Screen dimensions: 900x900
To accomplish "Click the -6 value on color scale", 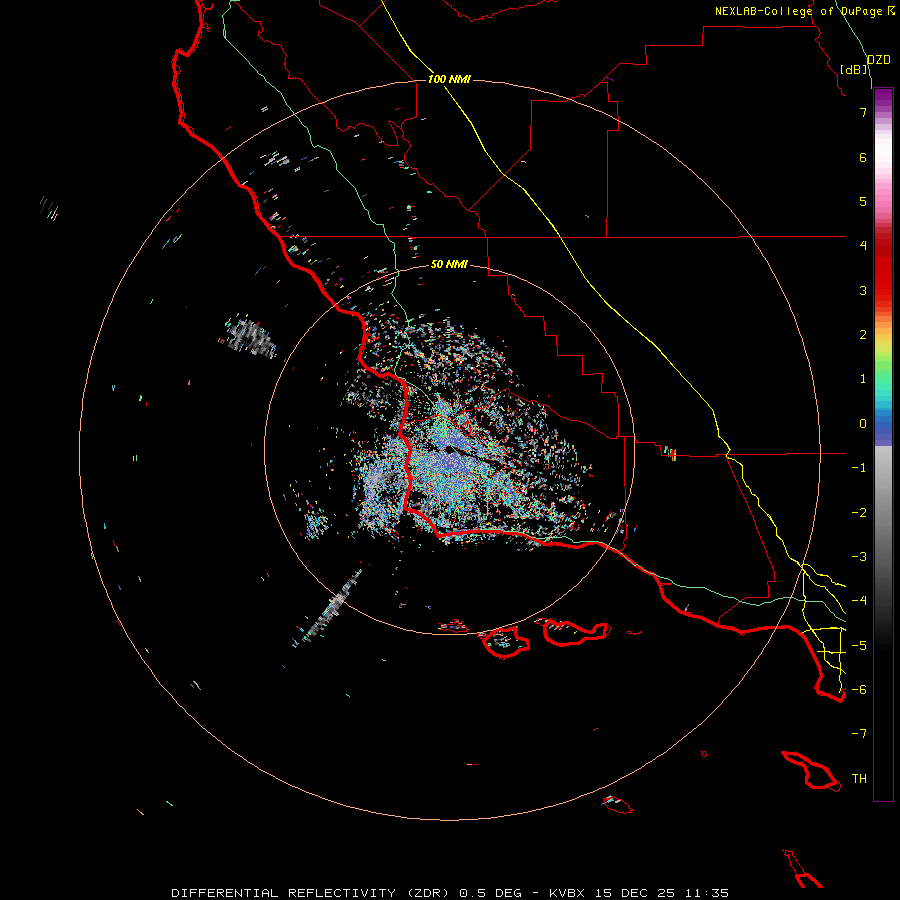I will pyautogui.click(x=859, y=690).
